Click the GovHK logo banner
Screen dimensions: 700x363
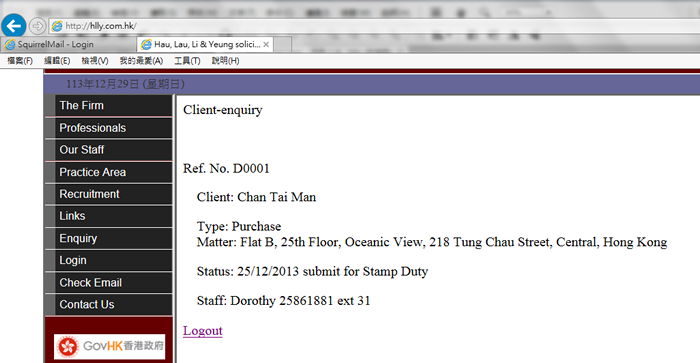(109, 346)
